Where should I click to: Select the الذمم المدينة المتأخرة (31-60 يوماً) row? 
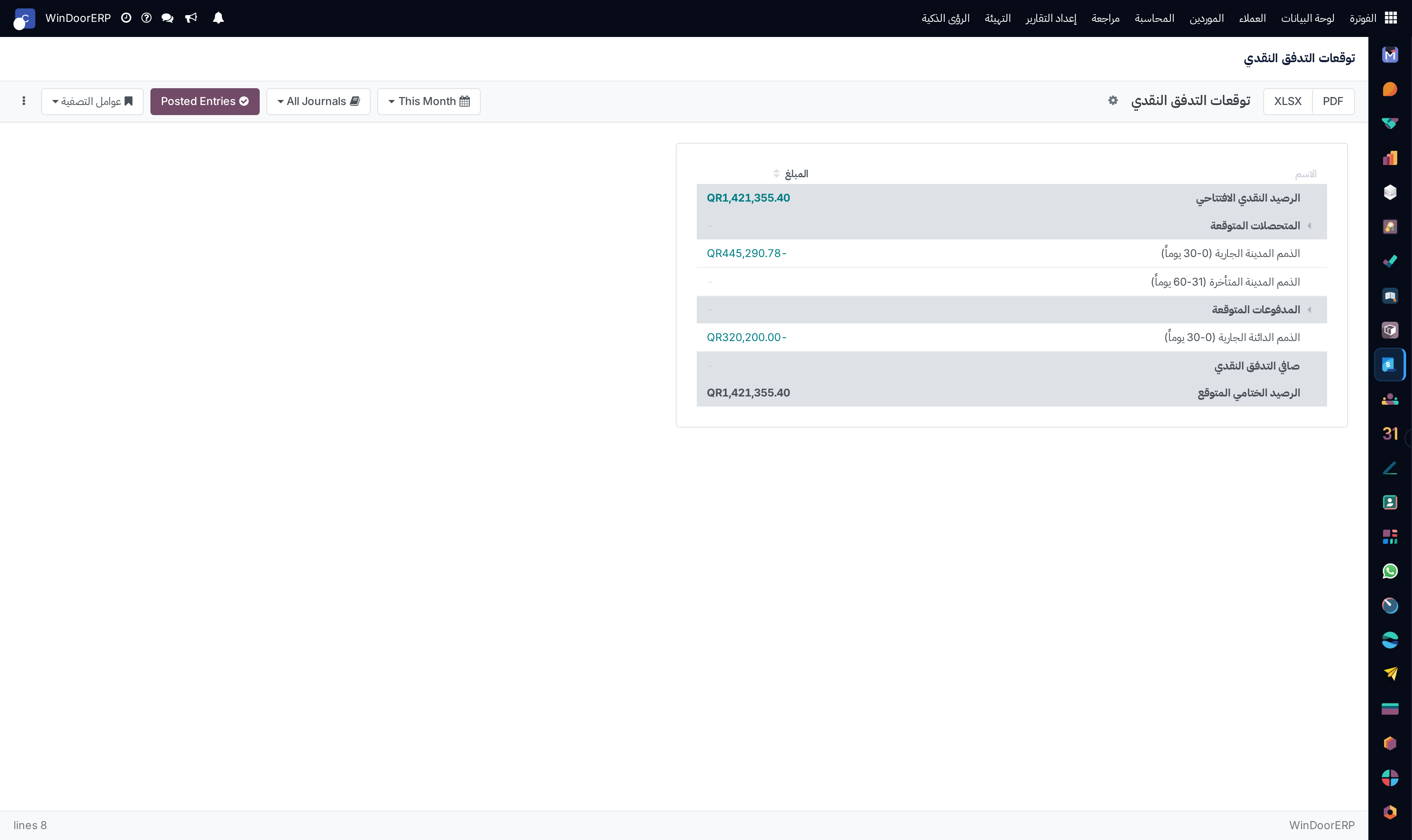[x=1012, y=282]
